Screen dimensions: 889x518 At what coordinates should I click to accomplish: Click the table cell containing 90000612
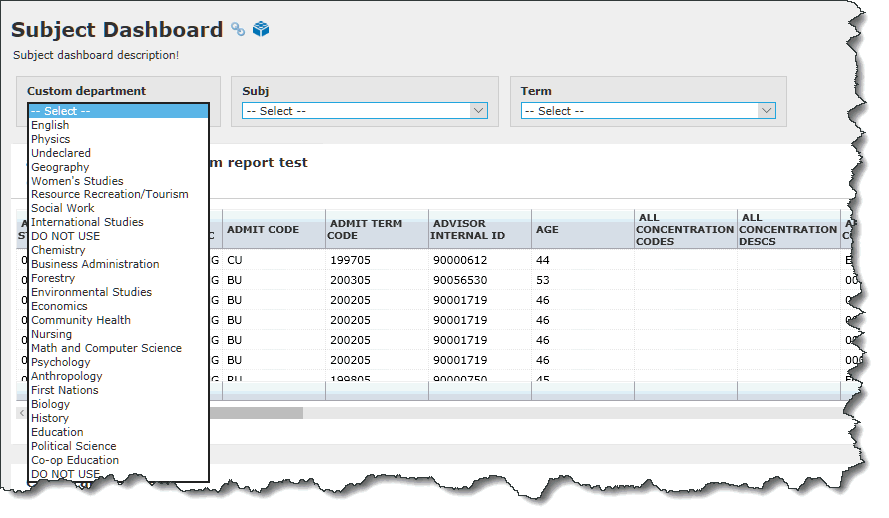[x=459, y=260]
